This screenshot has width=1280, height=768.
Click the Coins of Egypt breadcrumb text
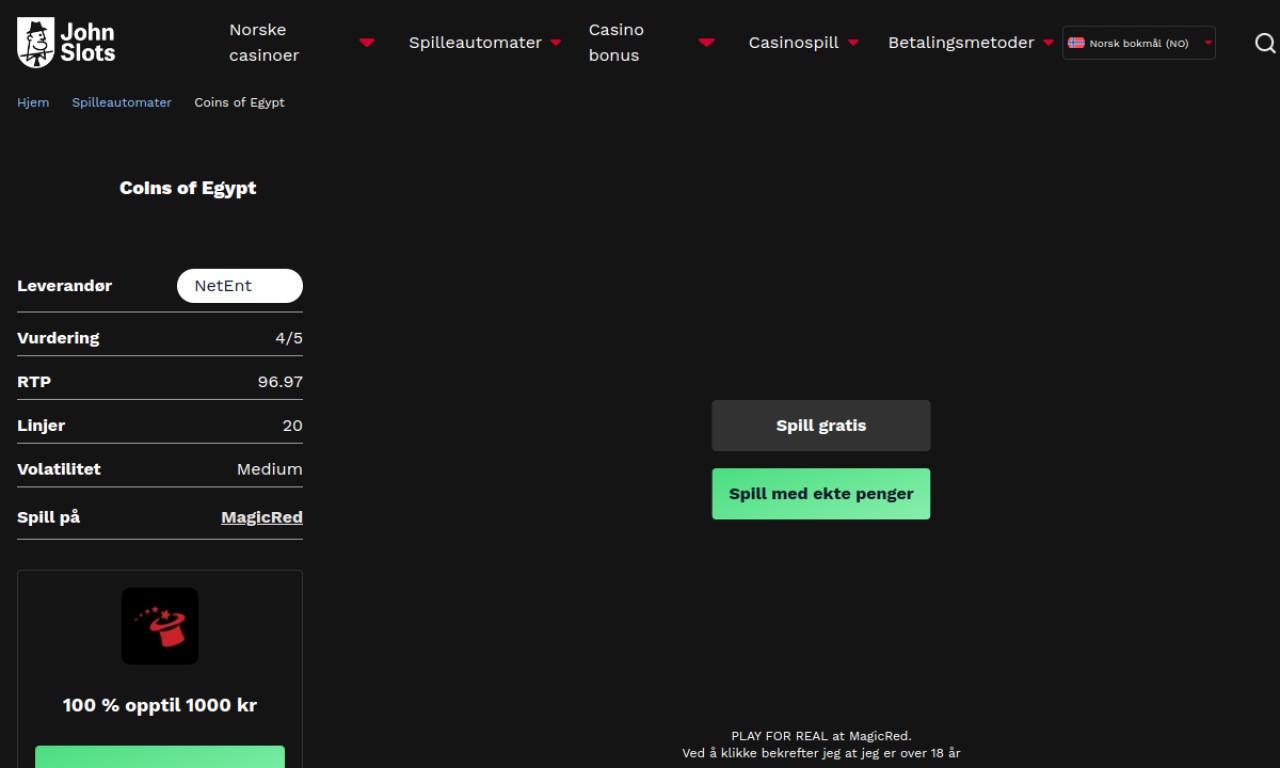[239, 102]
